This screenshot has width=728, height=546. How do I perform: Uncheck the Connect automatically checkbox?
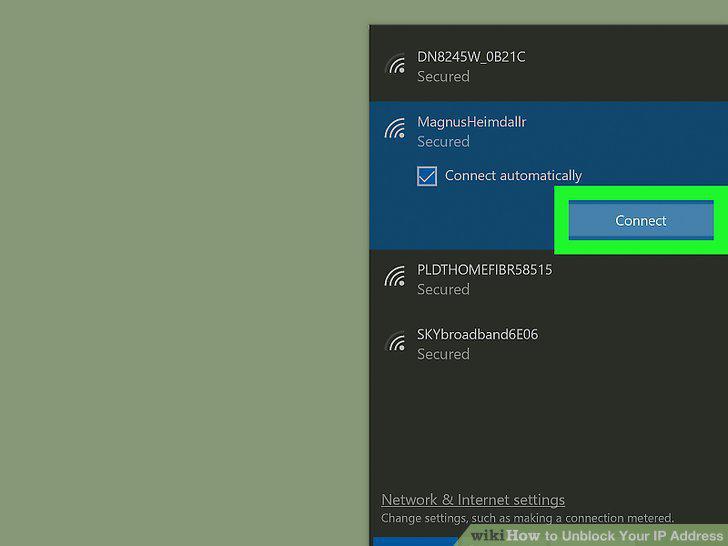tap(427, 176)
